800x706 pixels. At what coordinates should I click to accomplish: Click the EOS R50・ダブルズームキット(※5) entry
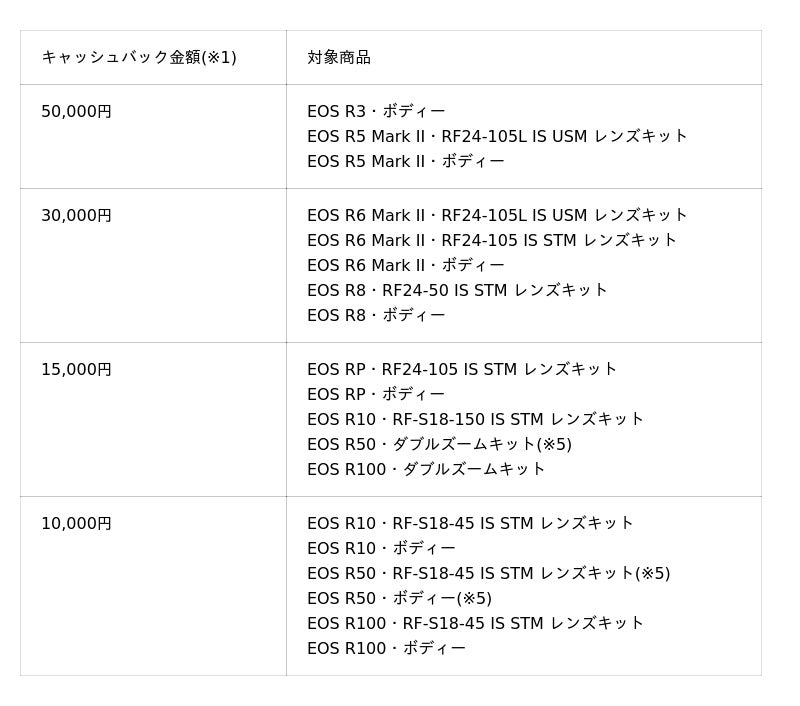(x=439, y=444)
